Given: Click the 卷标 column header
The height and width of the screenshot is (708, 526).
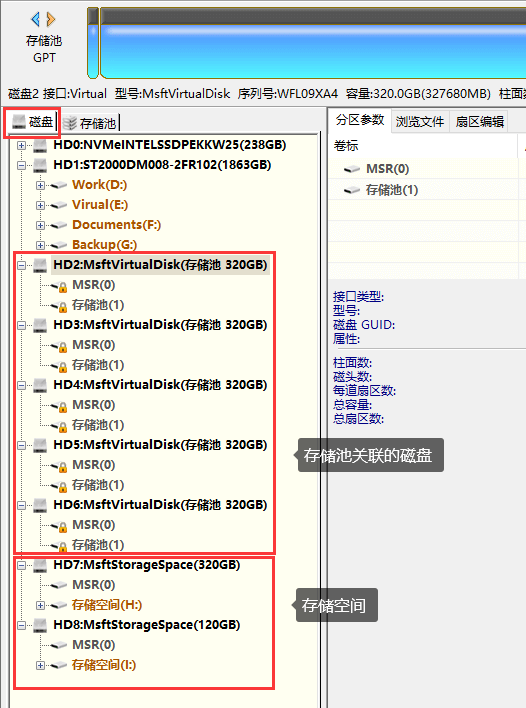Looking at the screenshot, I should tap(424, 146).
